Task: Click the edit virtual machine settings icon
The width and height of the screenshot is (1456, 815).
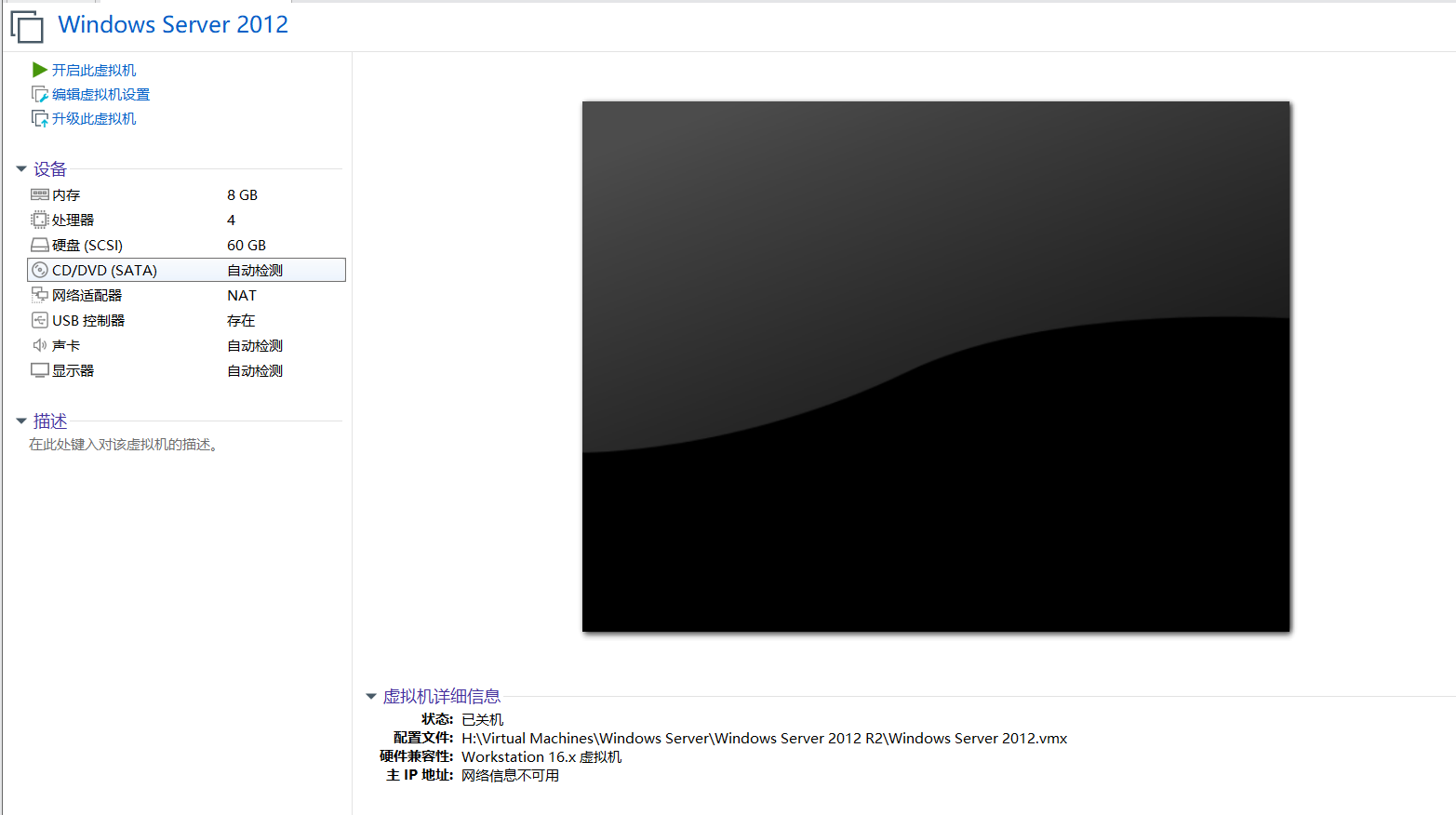Action: (x=40, y=94)
